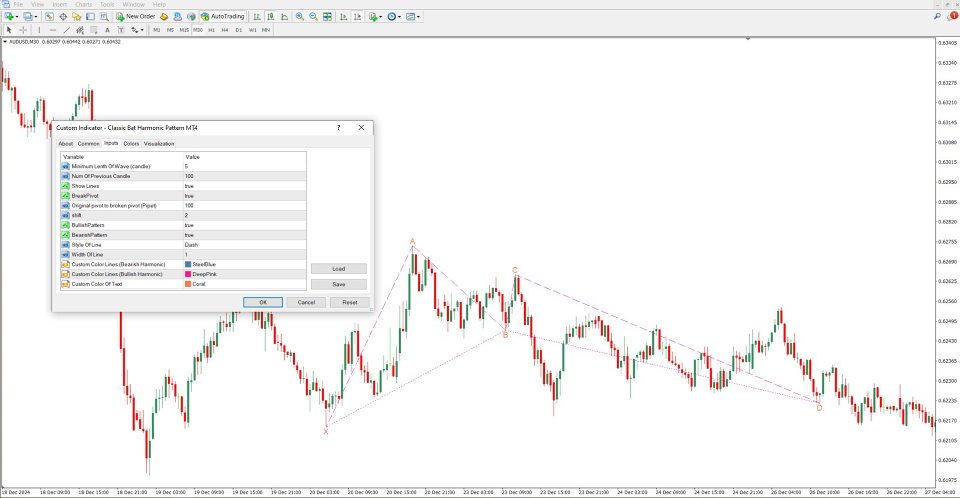Switch chart to line chart icon
Viewport: 960px width, 498px height.
click(284, 17)
